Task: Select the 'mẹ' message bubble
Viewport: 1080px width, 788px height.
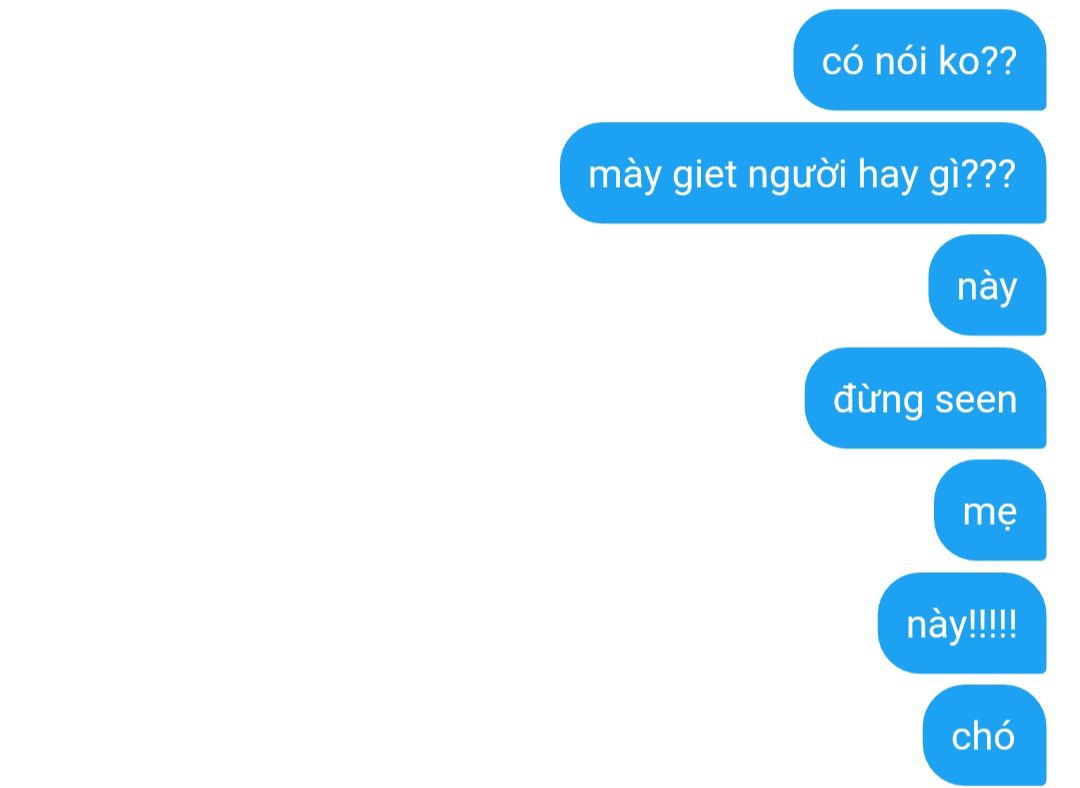Action: click(x=990, y=510)
